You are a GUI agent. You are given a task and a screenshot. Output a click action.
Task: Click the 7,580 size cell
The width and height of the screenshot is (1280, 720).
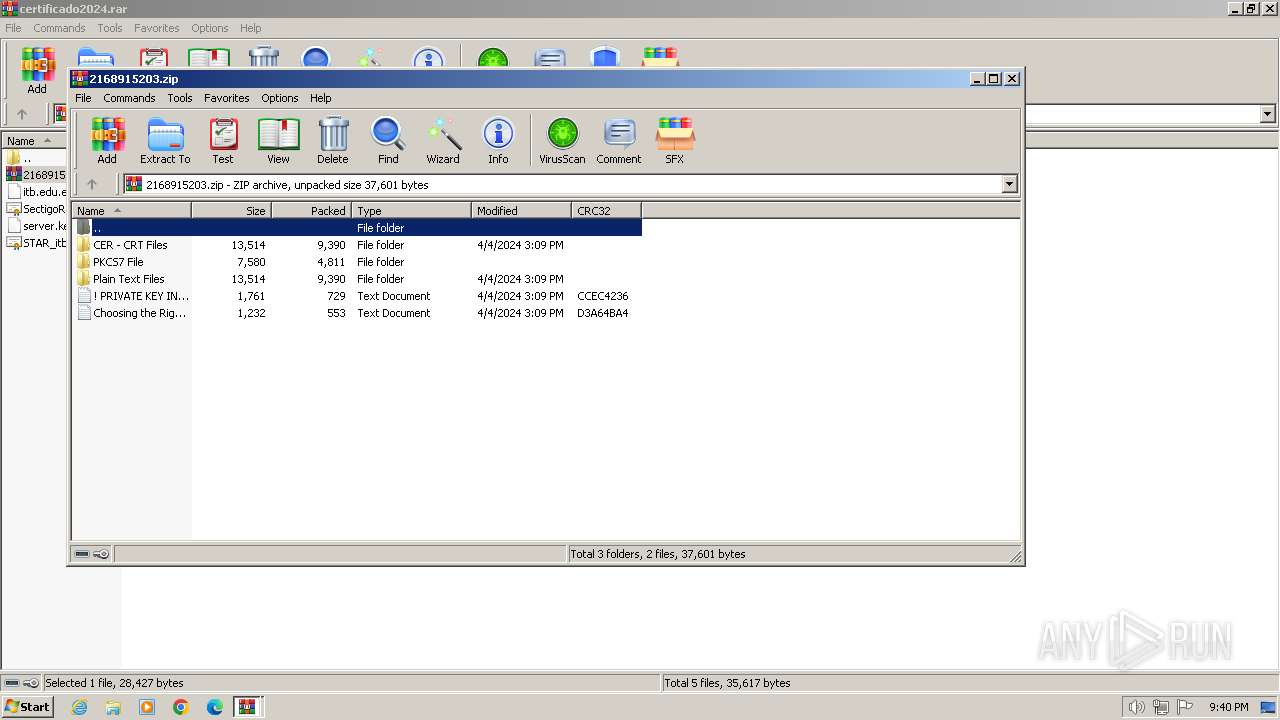[x=251, y=262]
